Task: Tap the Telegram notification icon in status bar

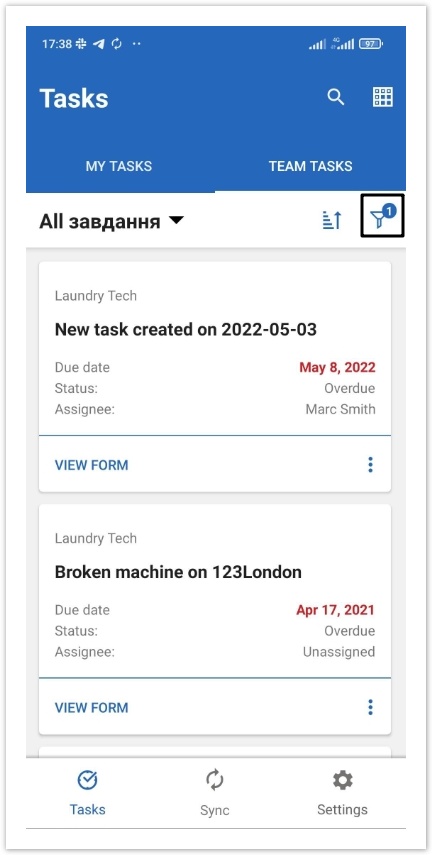Action: (x=99, y=44)
